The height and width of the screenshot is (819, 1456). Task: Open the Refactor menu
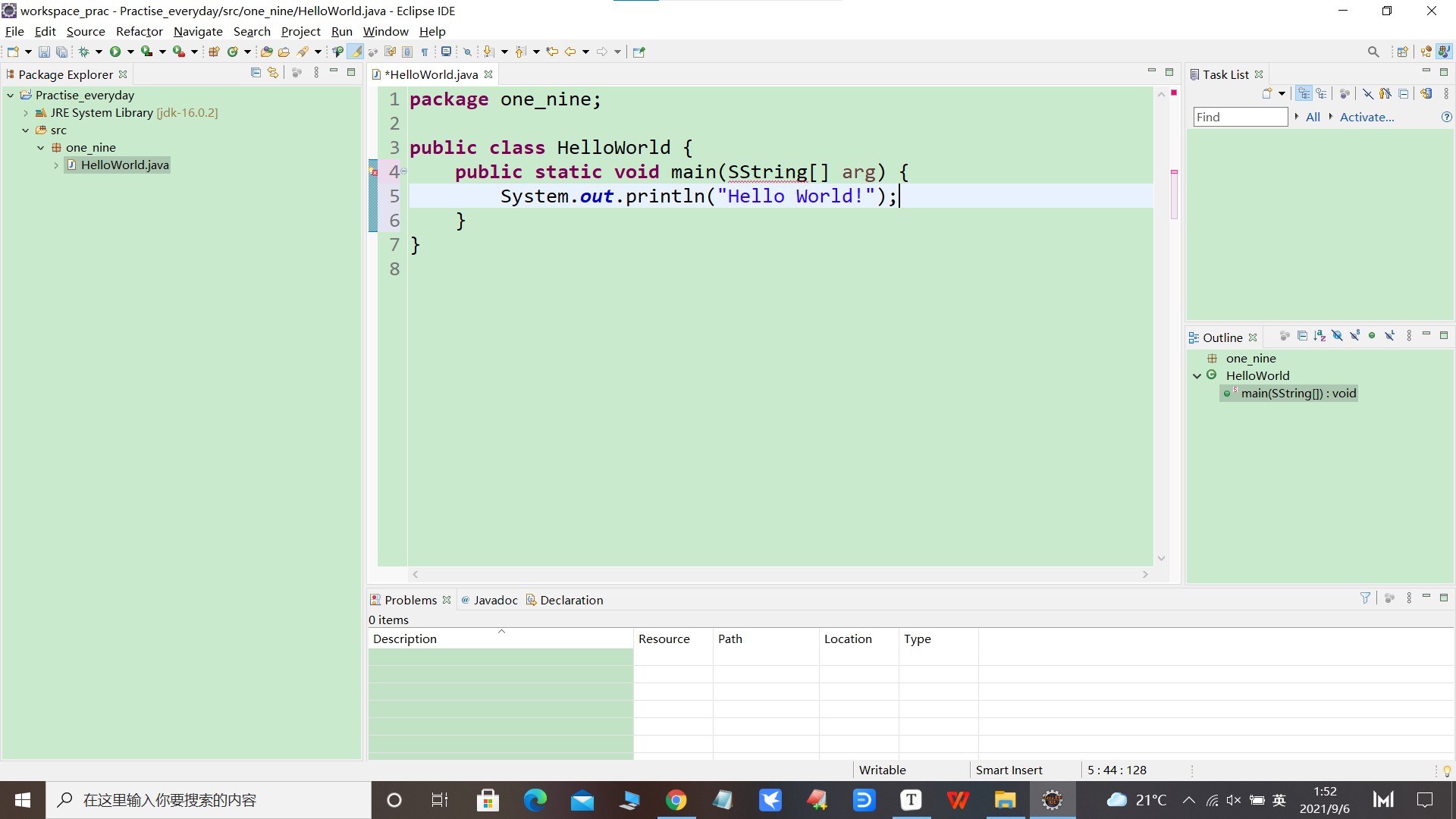click(x=139, y=31)
